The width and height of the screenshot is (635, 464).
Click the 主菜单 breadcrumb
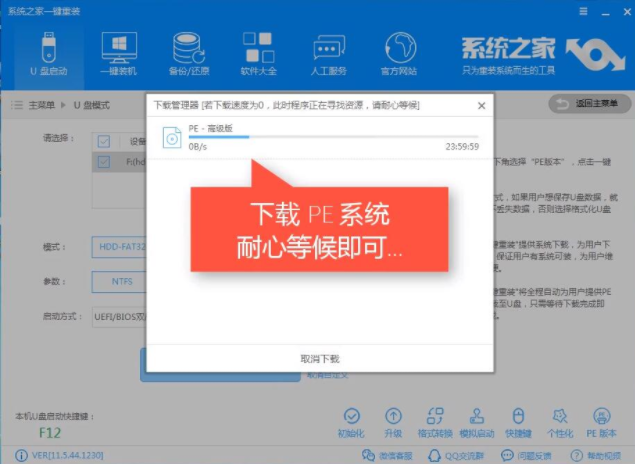click(41, 105)
